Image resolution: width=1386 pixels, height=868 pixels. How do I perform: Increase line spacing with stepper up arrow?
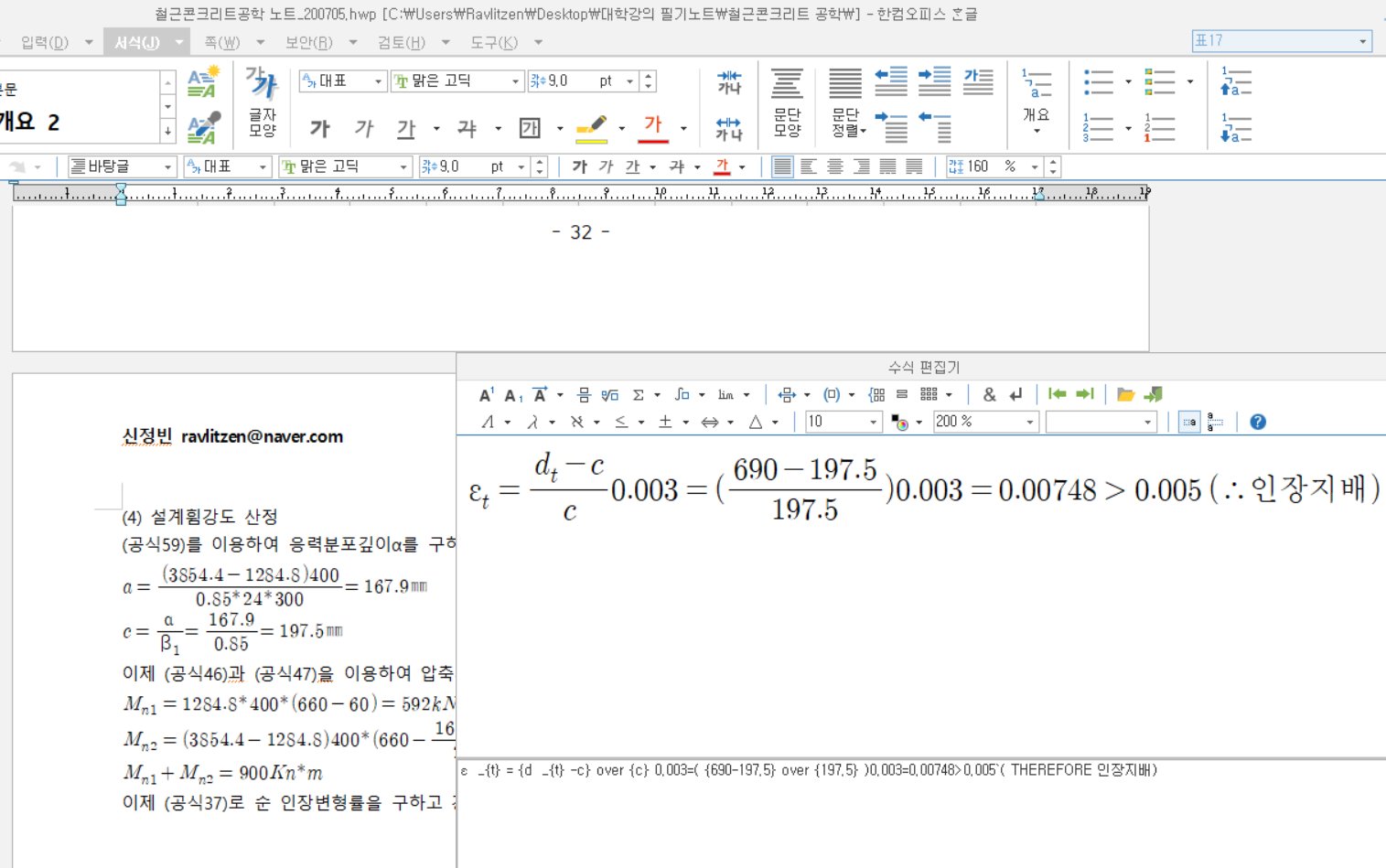coord(1053,162)
